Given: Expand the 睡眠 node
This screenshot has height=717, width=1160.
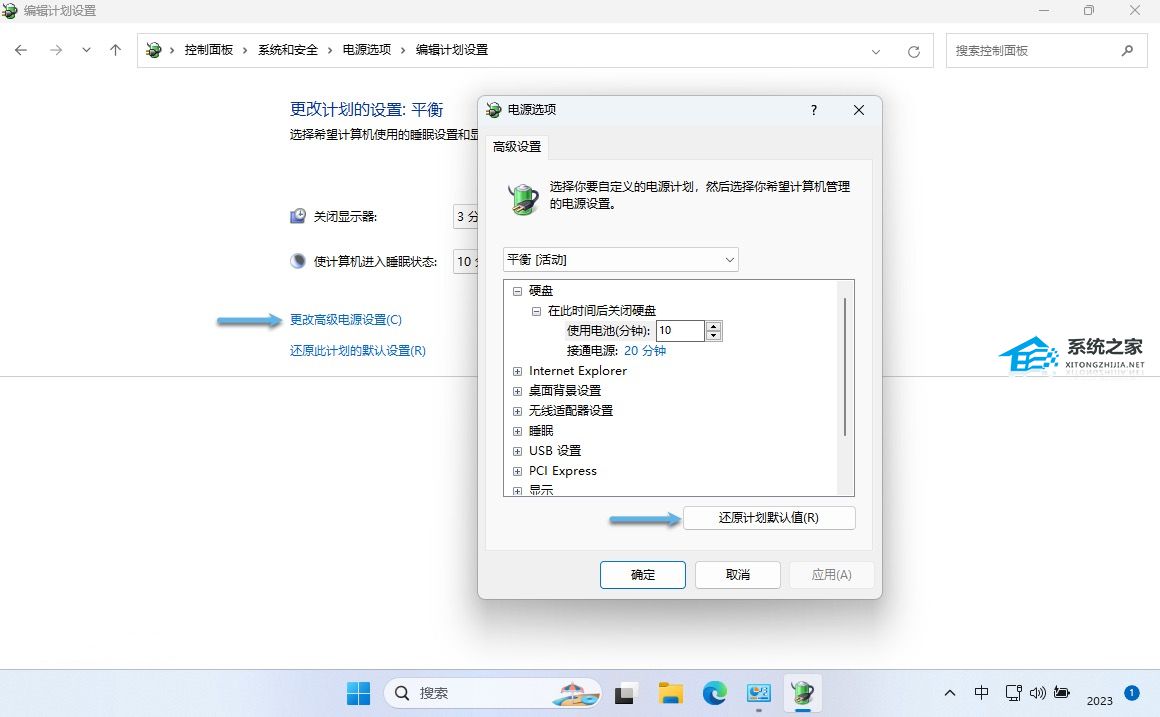Looking at the screenshot, I should (517, 431).
